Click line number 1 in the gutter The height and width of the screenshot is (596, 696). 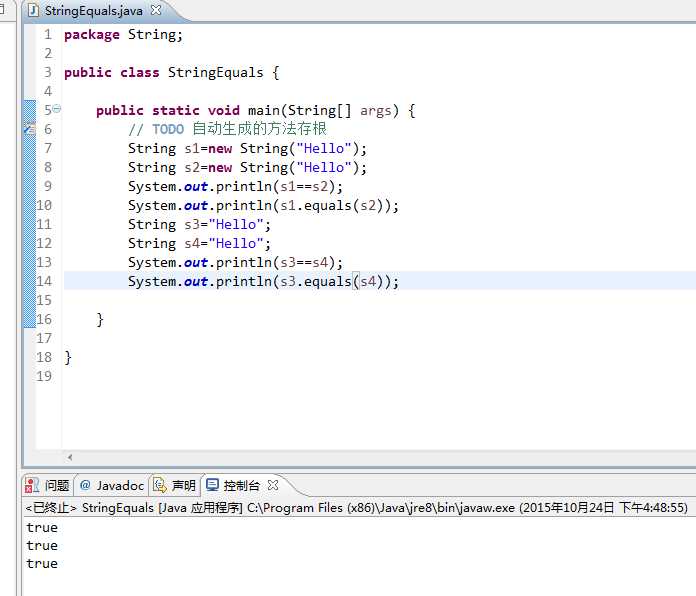[48, 35]
